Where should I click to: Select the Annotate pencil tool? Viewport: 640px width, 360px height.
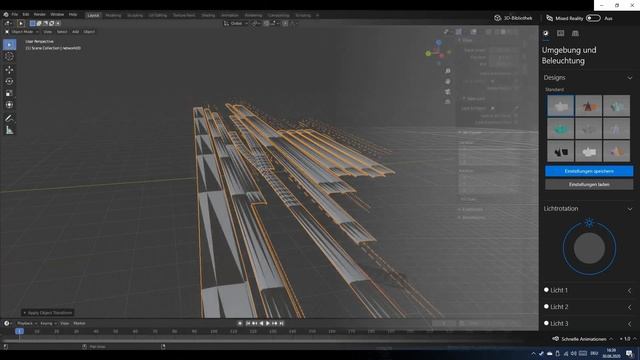(9, 118)
